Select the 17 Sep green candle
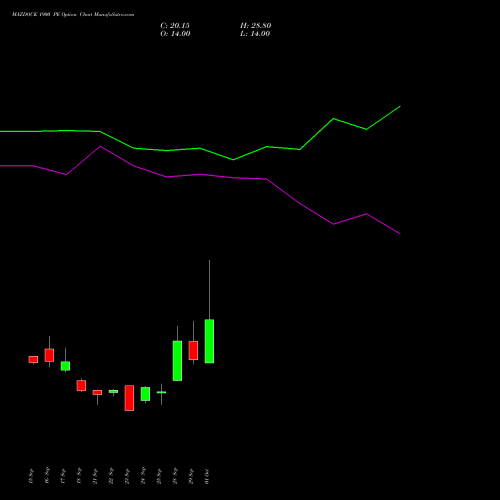The height and width of the screenshot is (500, 500). point(65,366)
